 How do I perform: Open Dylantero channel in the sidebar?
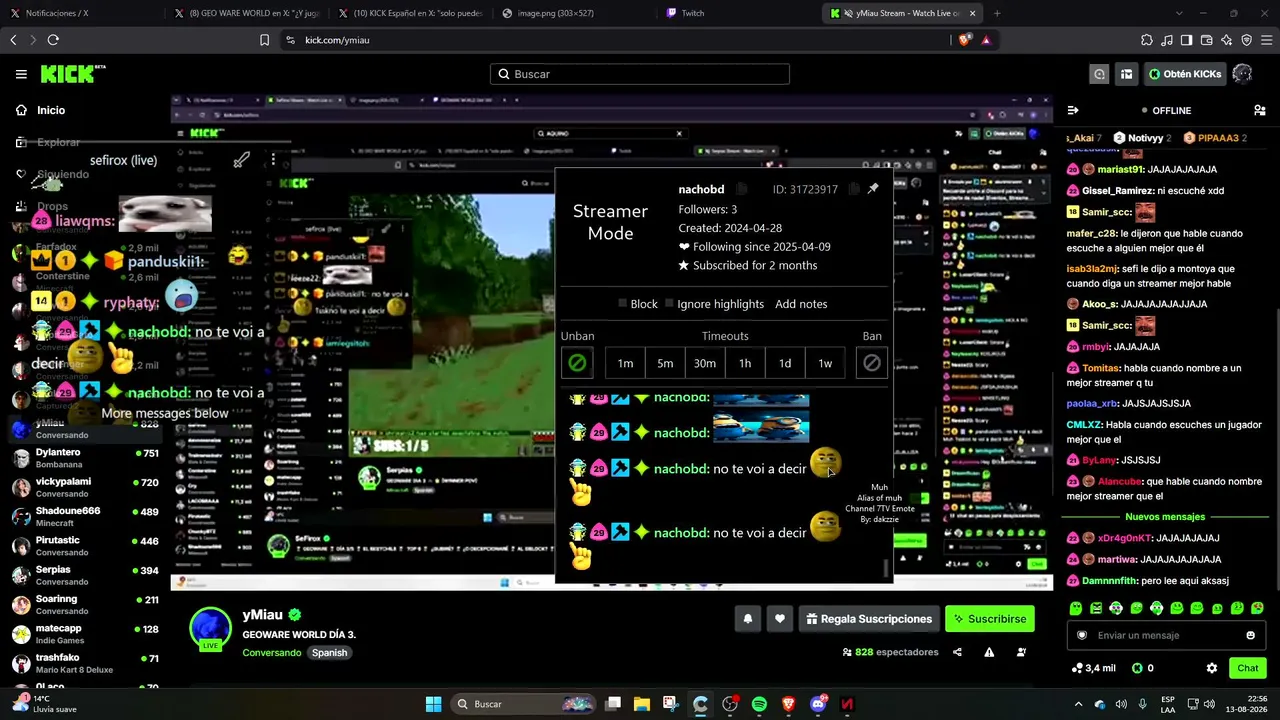coord(86,458)
